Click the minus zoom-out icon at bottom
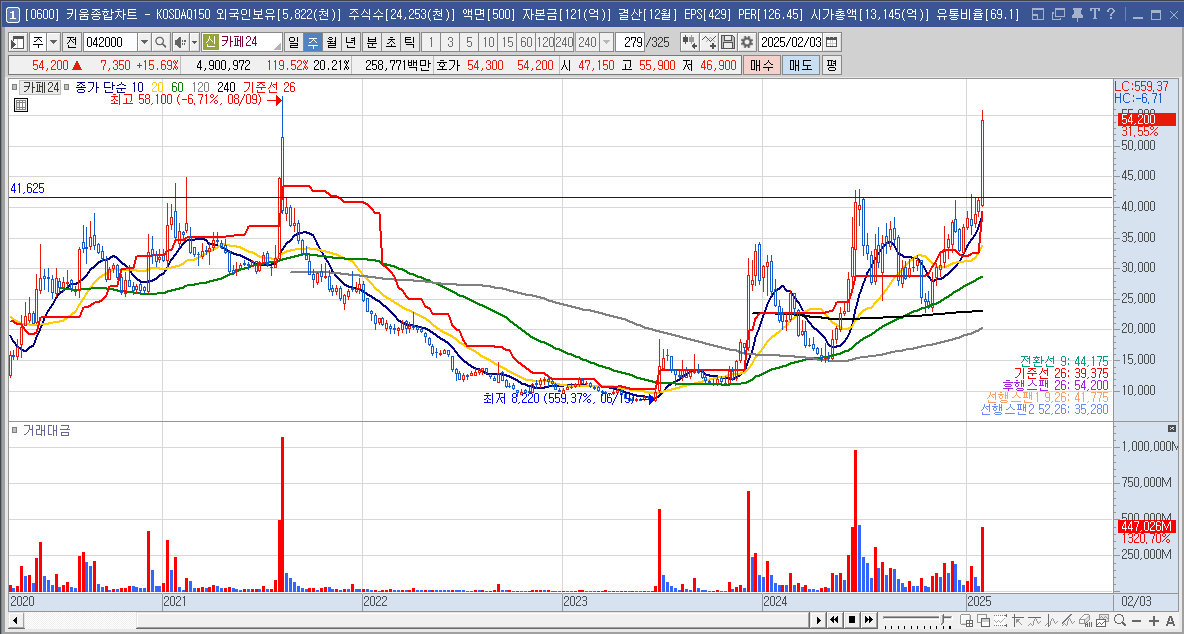 click(x=1136, y=621)
